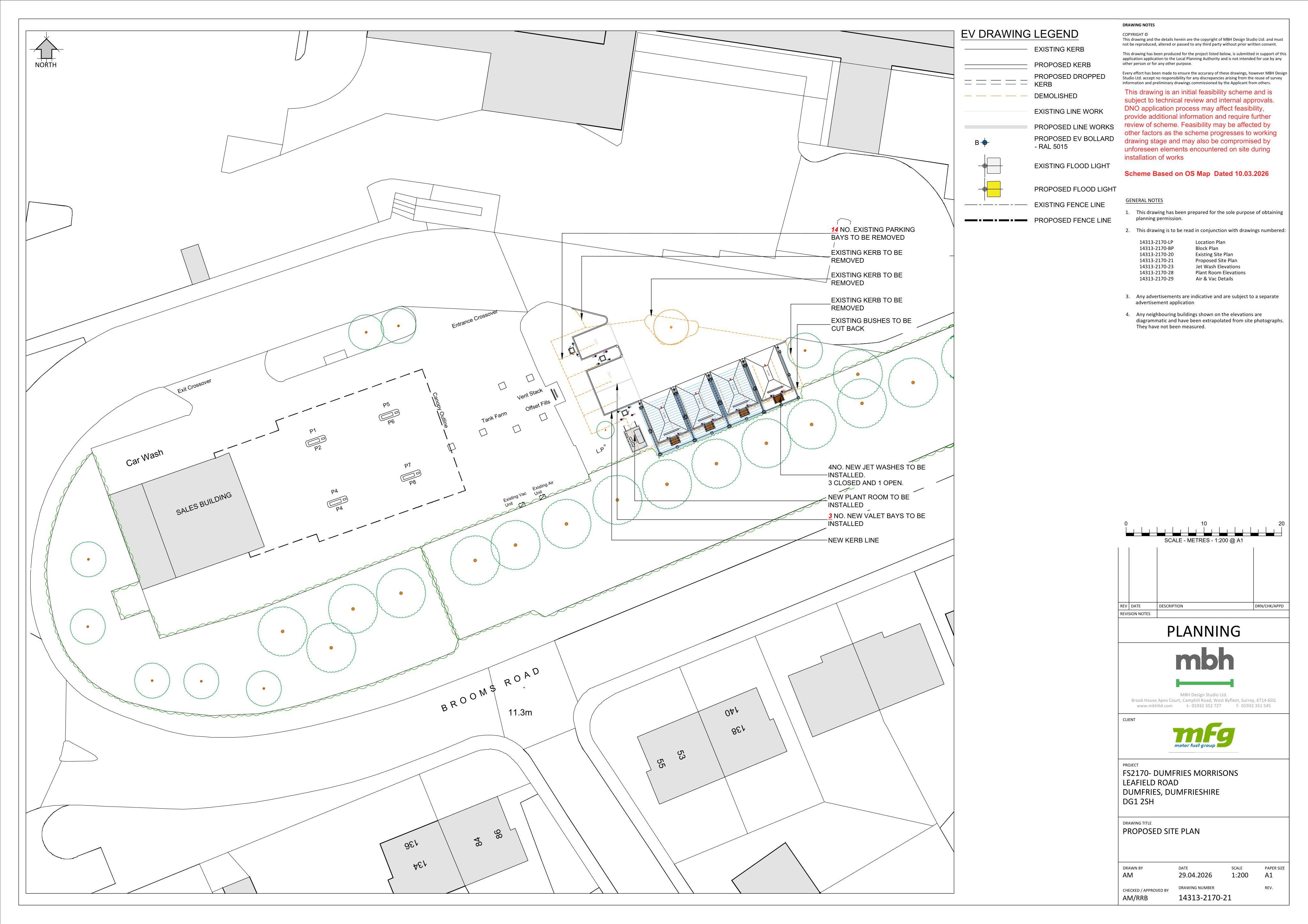This screenshot has height=924, width=1308.
Task: Select the Canopy Outline label
Action: click(x=440, y=410)
